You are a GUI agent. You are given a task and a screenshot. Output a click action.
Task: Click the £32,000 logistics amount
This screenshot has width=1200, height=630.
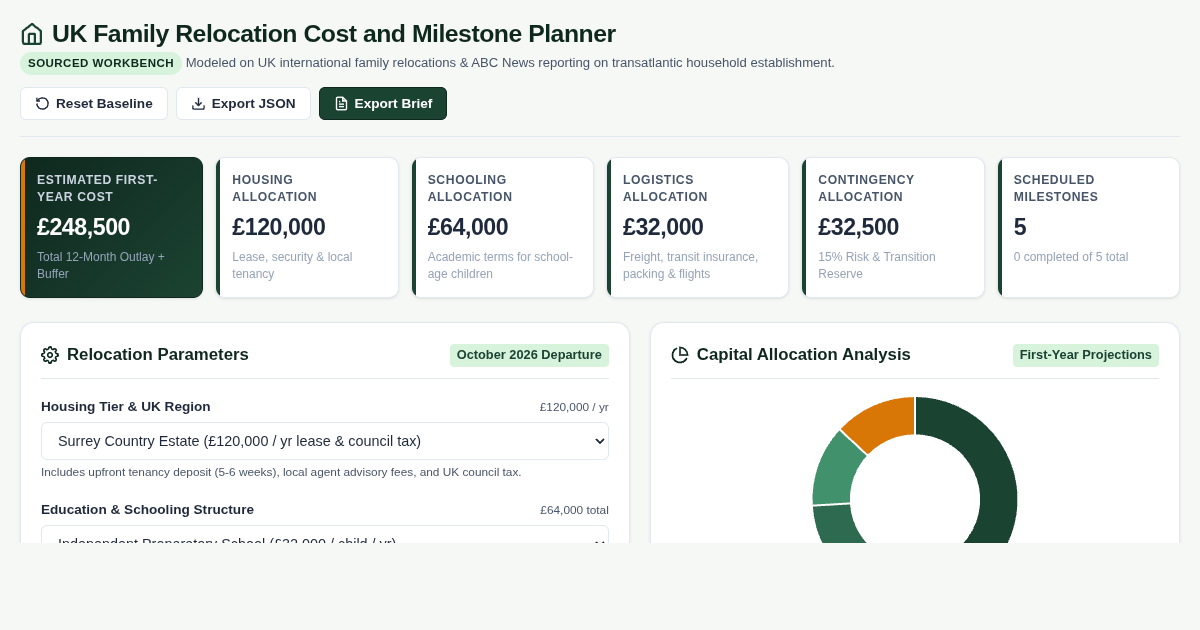click(663, 227)
